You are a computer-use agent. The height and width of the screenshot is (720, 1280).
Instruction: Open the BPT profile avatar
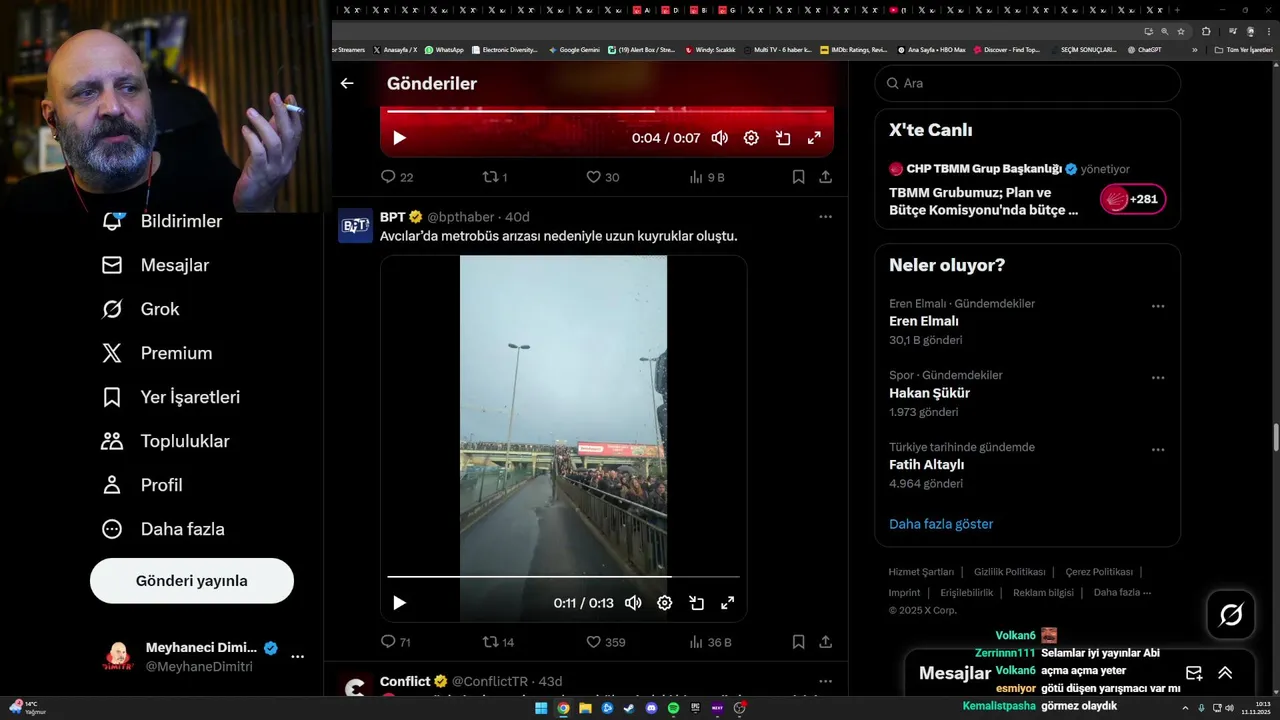click(x=355, y=226)
